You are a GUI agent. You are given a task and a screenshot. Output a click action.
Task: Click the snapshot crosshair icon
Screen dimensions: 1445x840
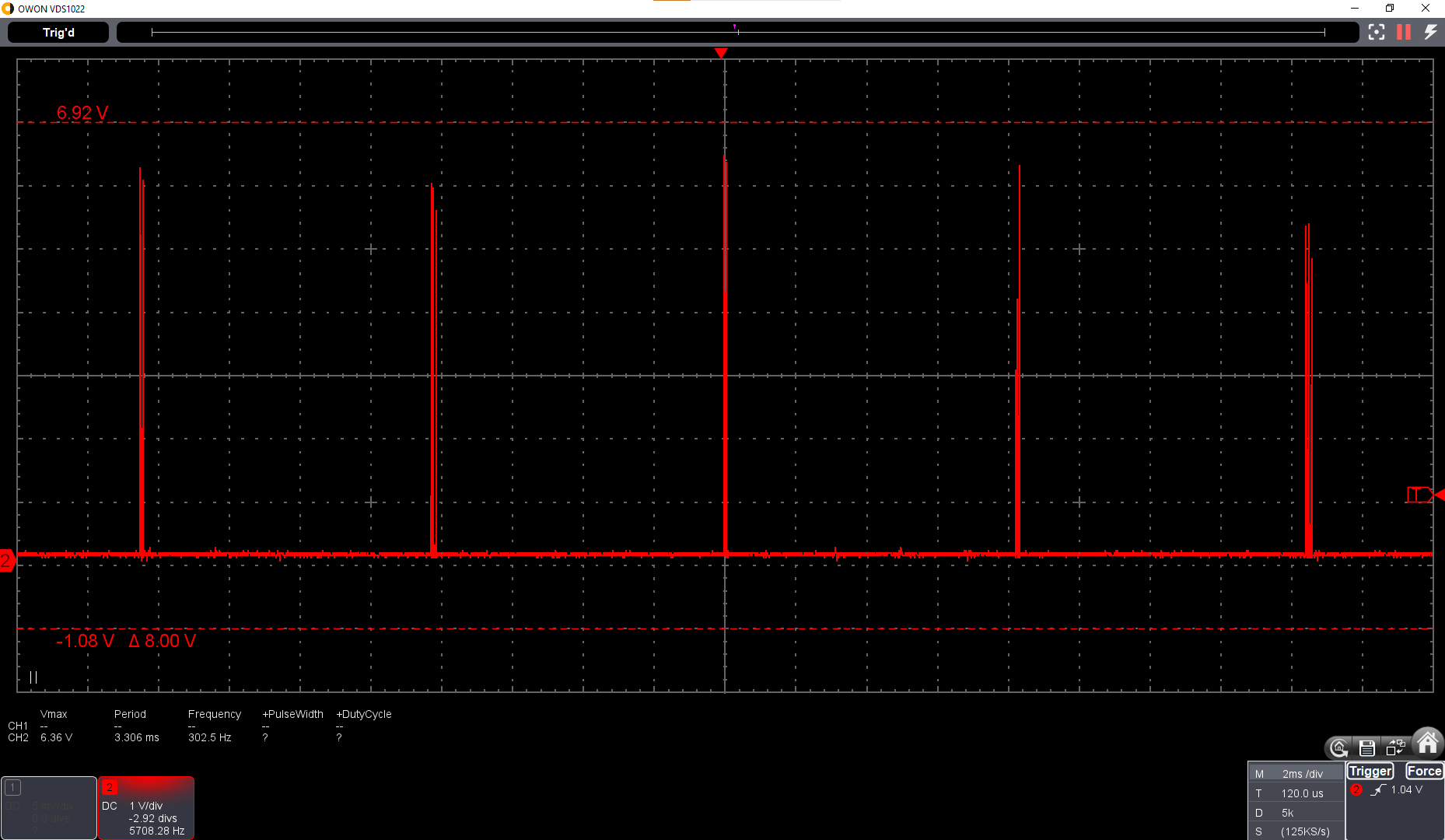(x=1377, y=32)
